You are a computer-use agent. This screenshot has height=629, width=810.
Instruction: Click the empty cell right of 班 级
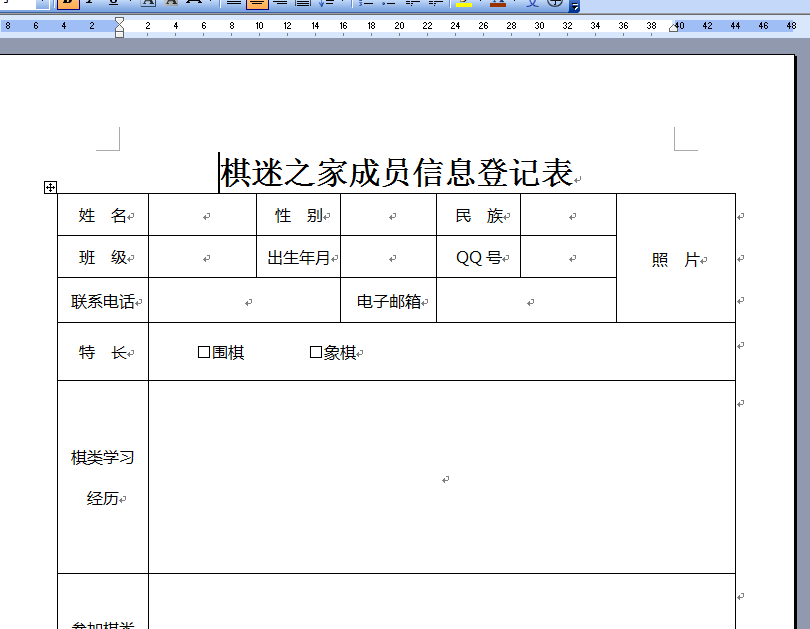tap(202, 257)
